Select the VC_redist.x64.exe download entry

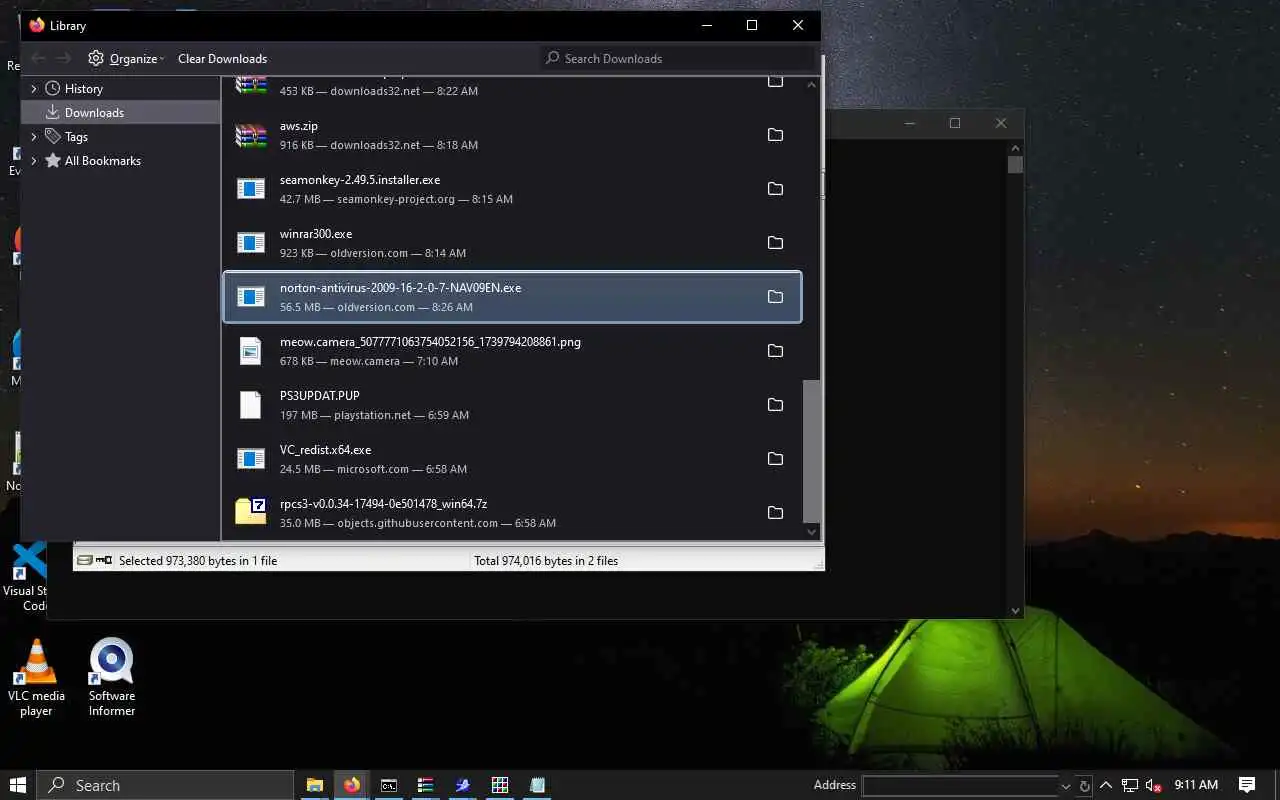512,459
